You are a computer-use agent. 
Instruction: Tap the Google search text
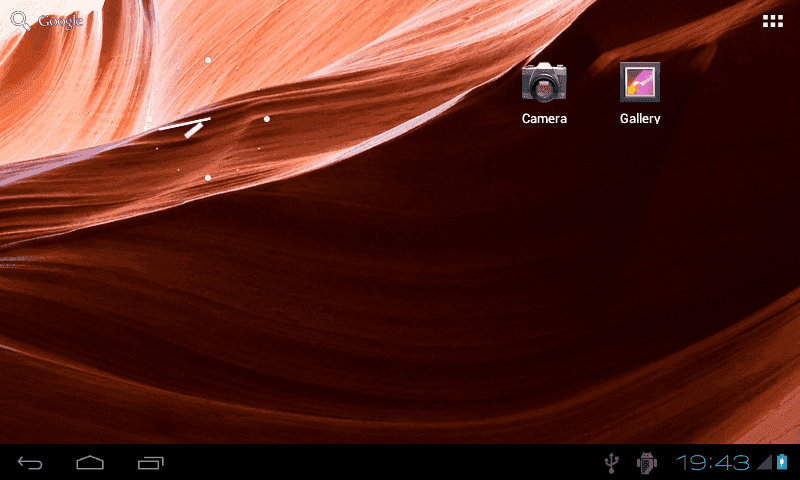coord(60,21)
